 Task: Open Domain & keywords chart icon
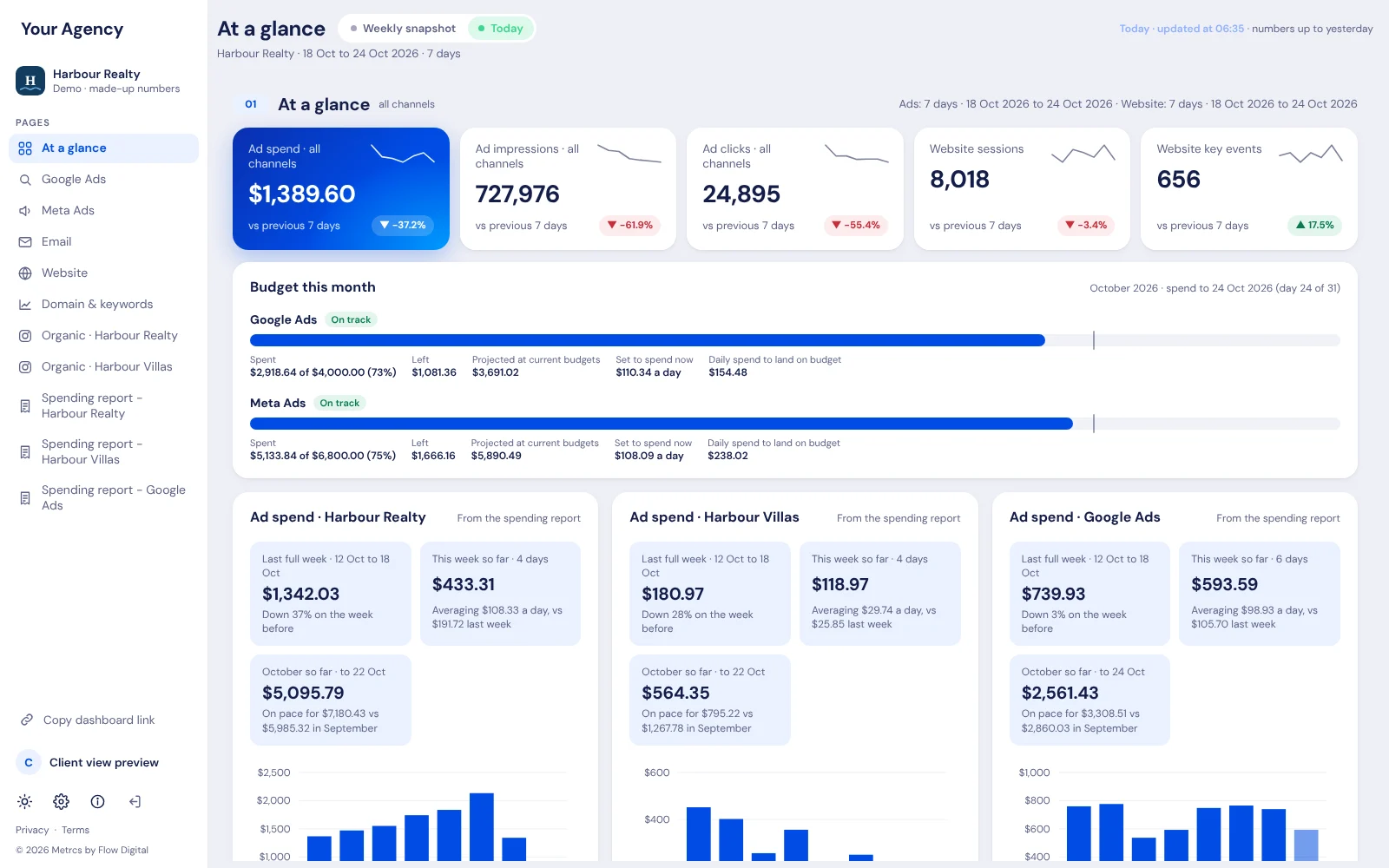click(x=25, y=305)
